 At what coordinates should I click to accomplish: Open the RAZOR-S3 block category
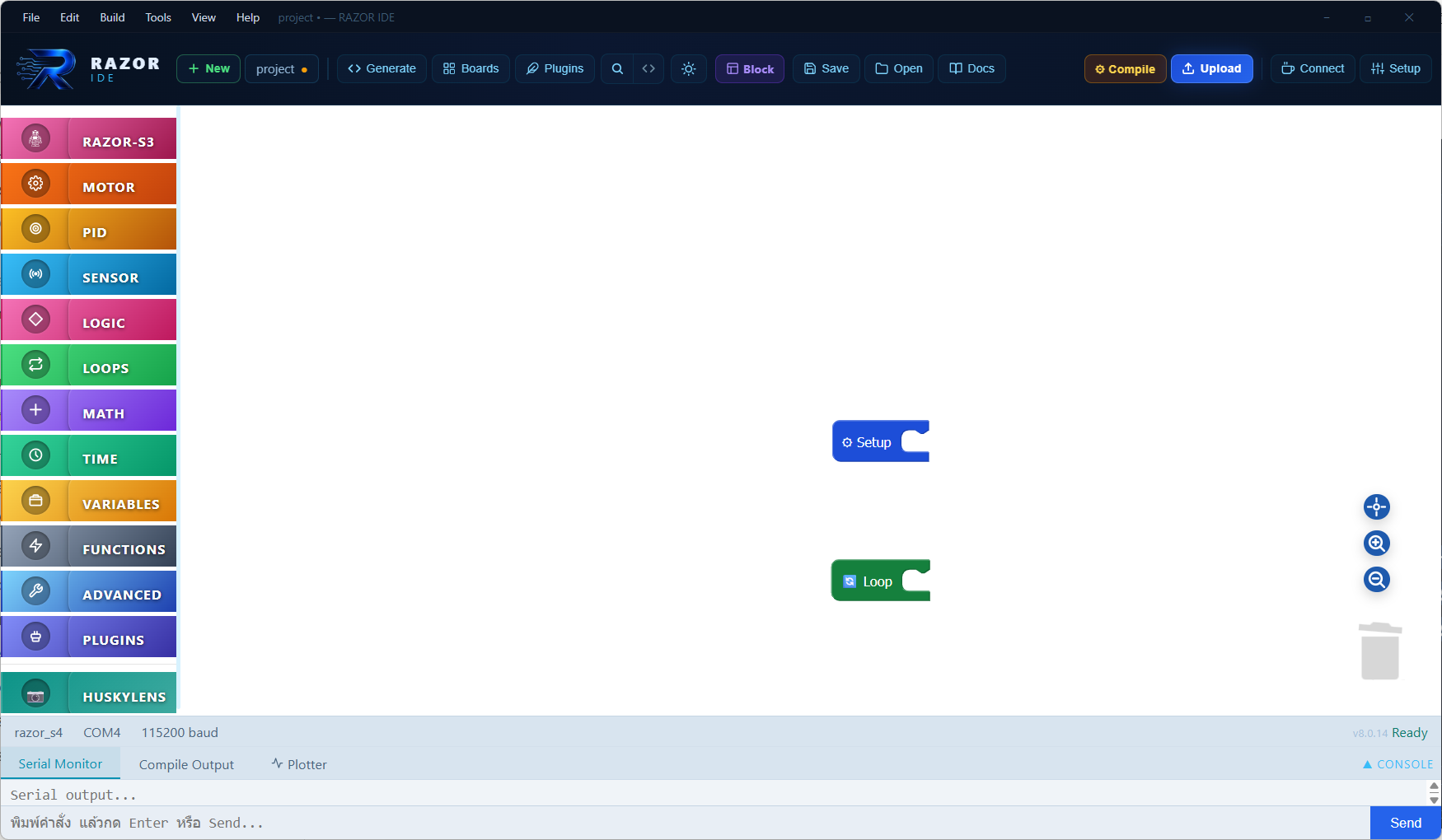coord(89,138)
